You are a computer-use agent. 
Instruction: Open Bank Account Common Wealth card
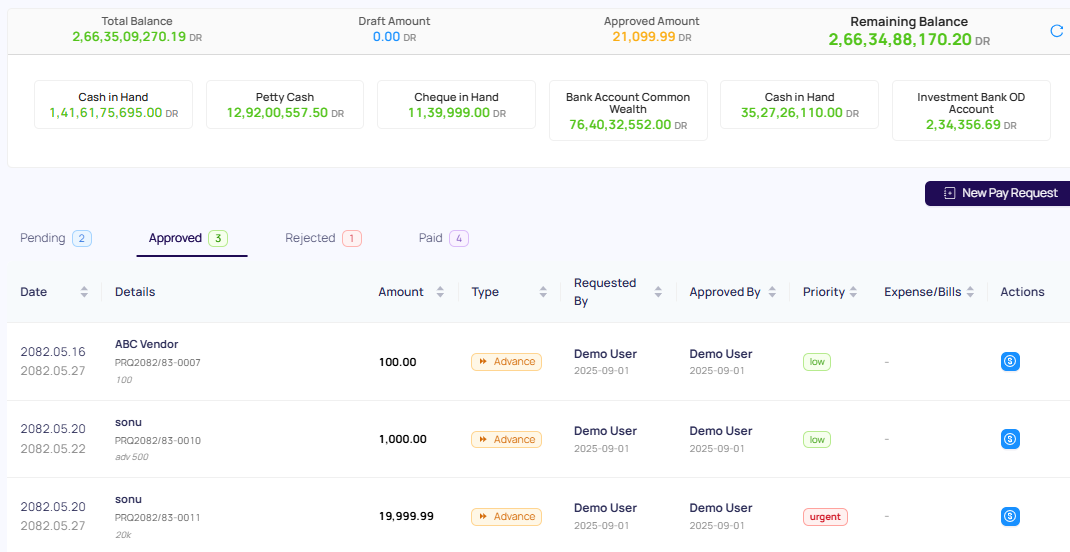pos(628,110)
